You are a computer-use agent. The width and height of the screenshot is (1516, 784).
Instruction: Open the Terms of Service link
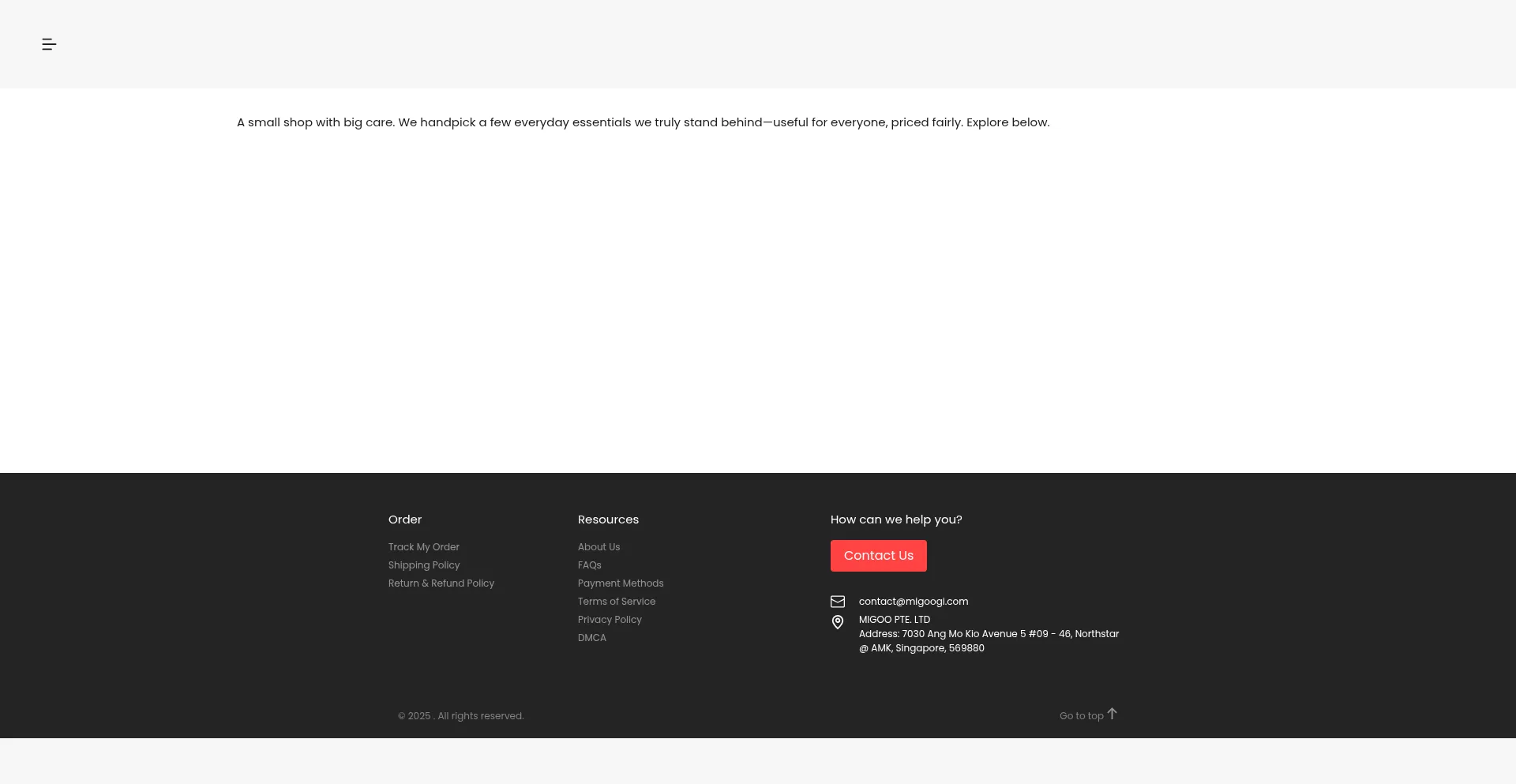(x=616, y=602)
